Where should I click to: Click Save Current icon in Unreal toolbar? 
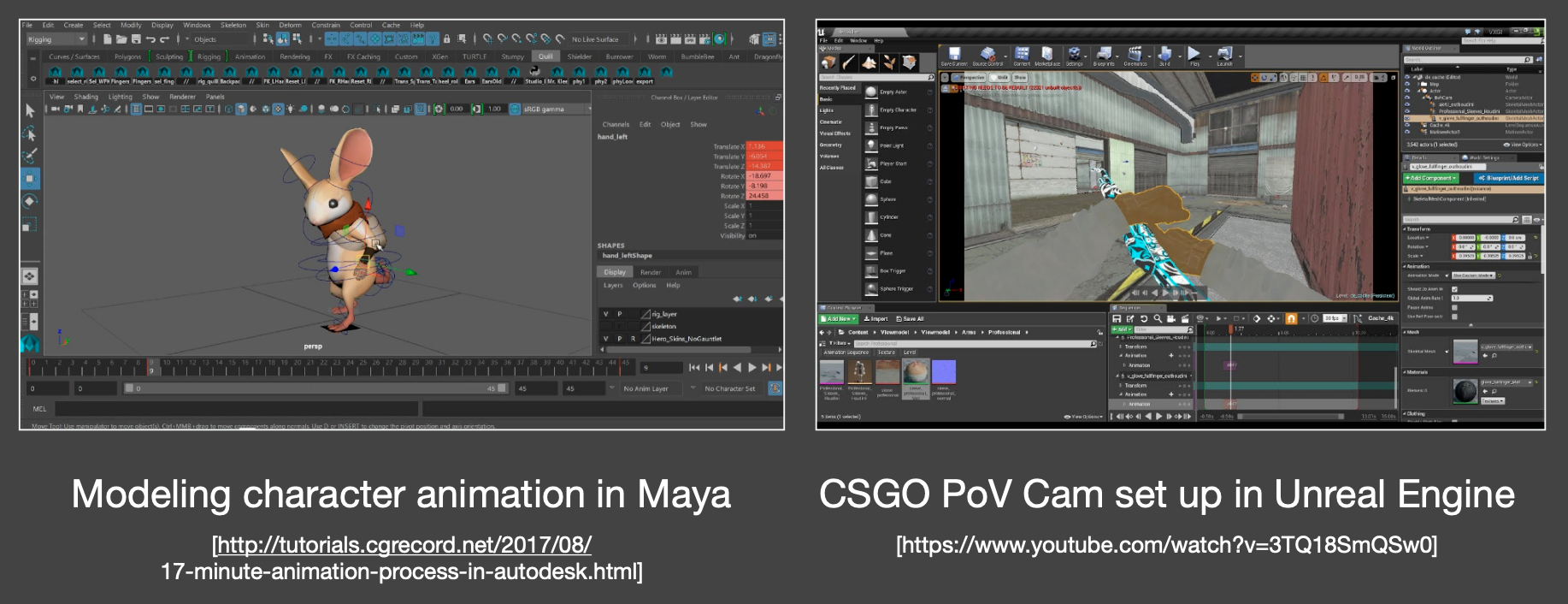click(x=954, y=55)
